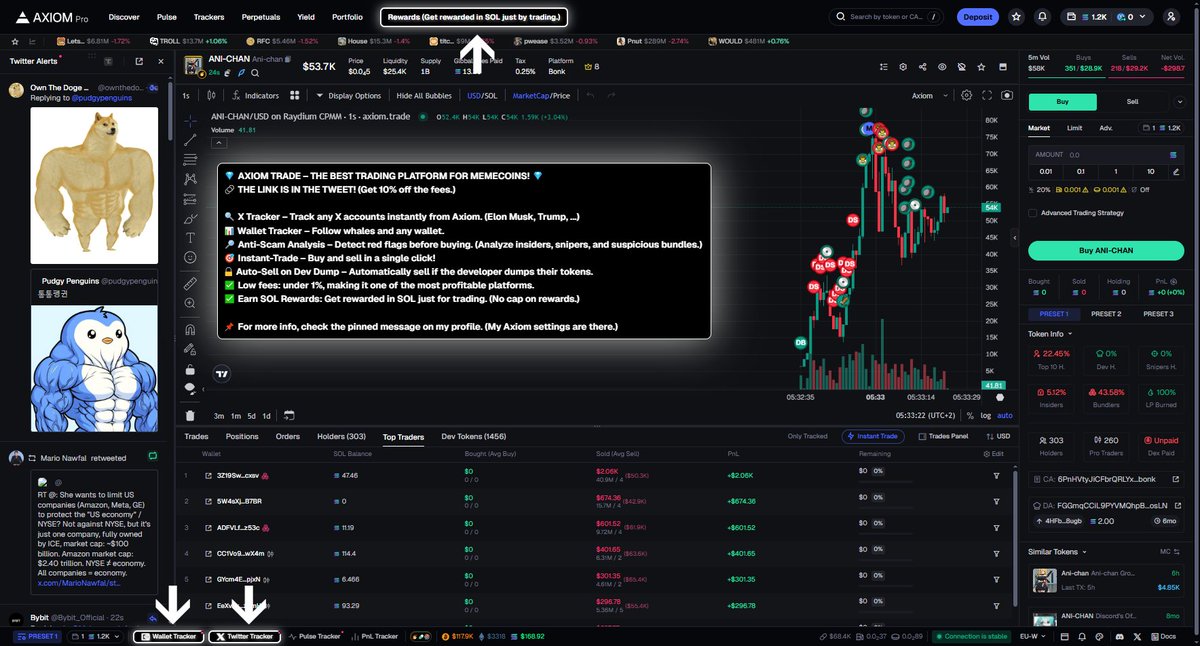The height and width of the screenshot is (646, 1200).
Task: Toggle log scale on chart
Action: tap(986, 415)
